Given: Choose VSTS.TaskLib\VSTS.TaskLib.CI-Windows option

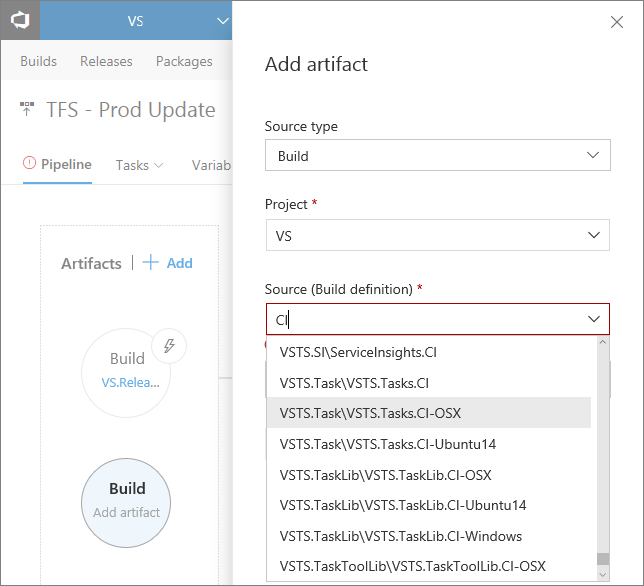Looking at the screenshot, I should coord(429,536).
